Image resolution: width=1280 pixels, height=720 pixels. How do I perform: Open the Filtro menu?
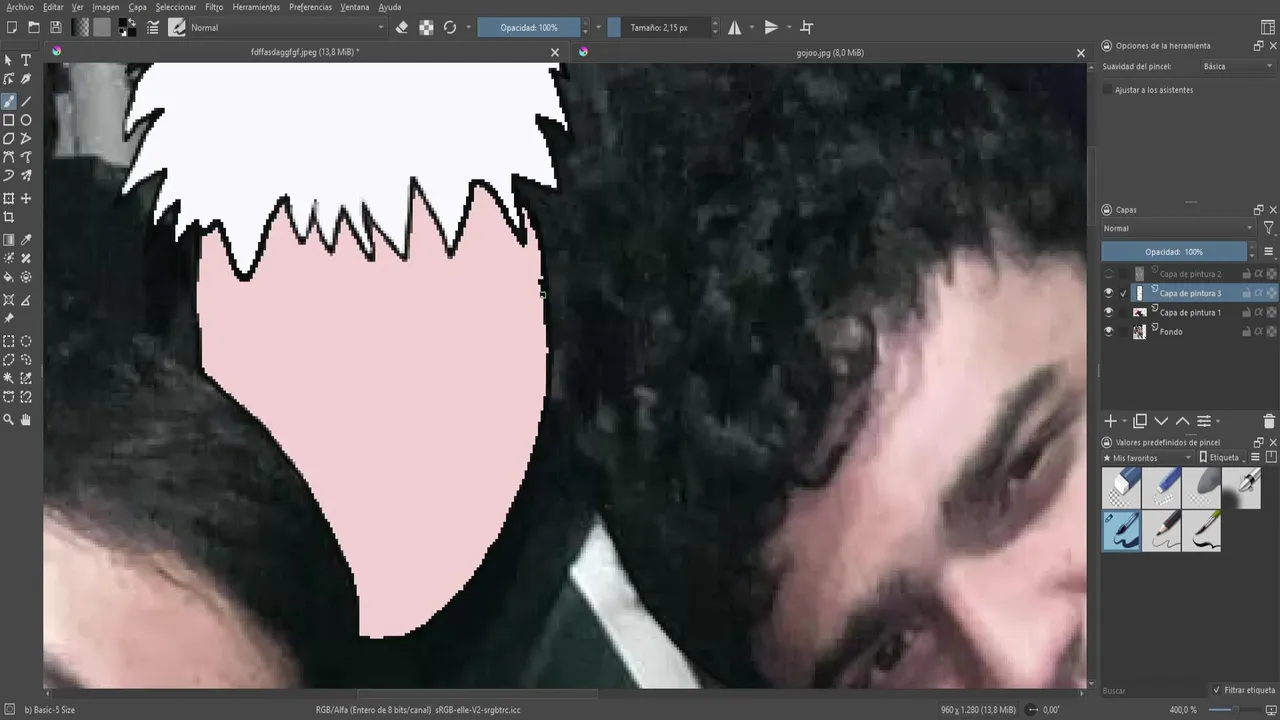[x=214, y=7]
